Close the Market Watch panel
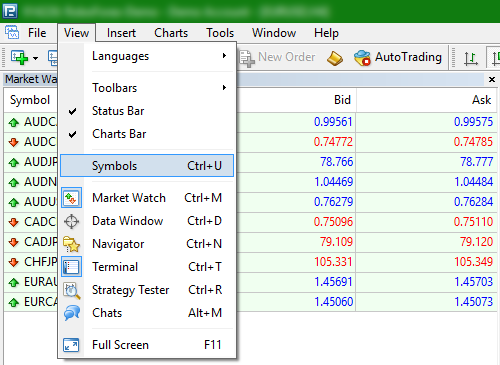The image size is (500, 365). 492,79
